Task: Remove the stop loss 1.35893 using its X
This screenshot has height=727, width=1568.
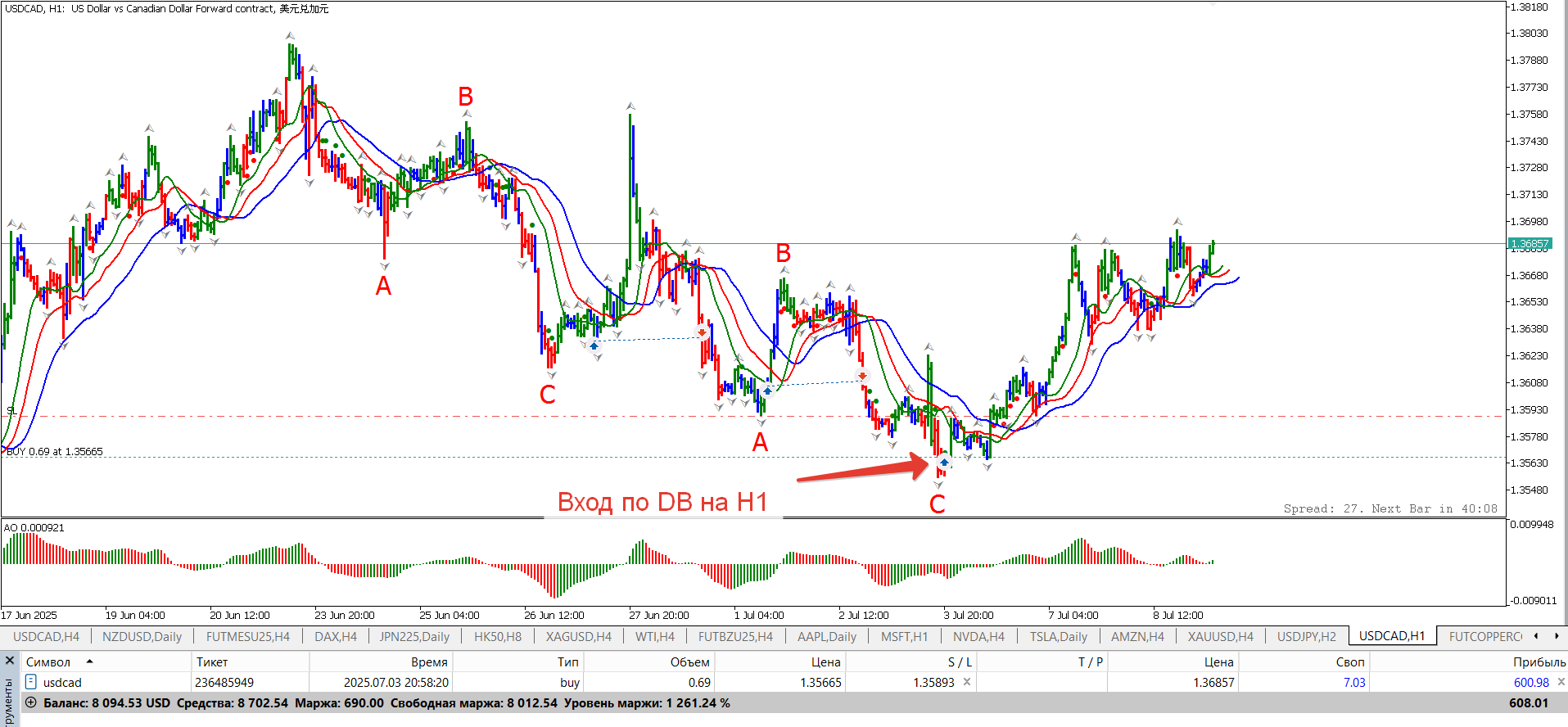Action: [x=967, y=682]
